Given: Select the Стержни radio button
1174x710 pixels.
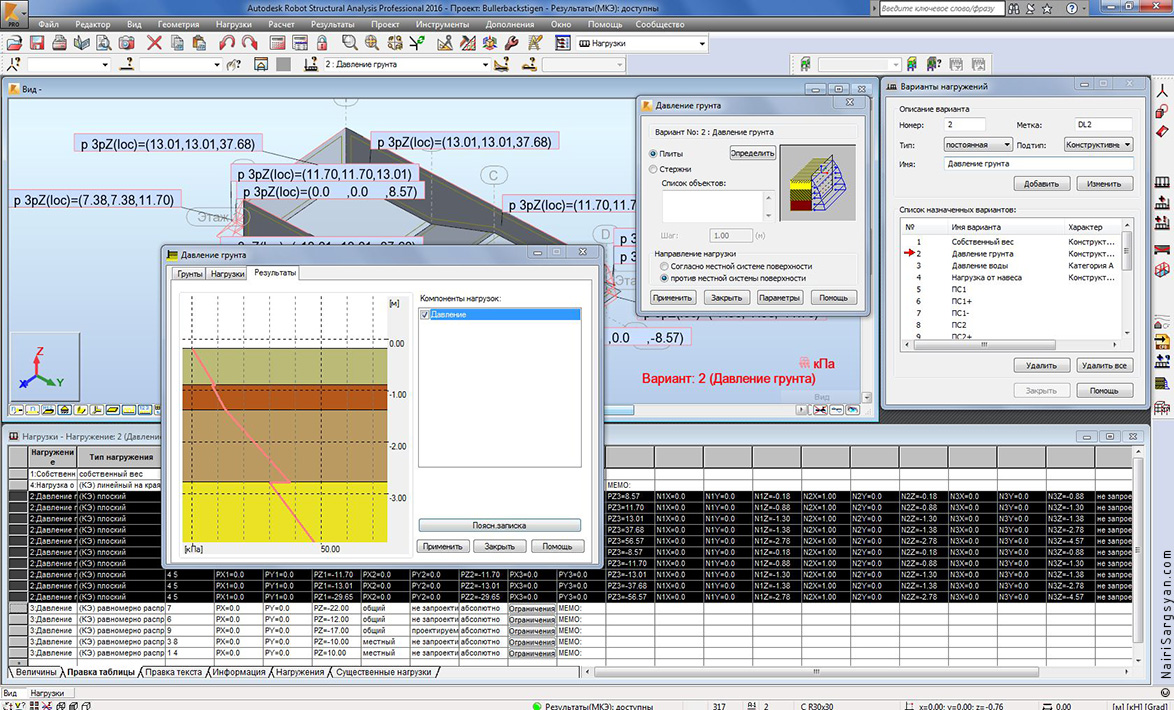Looking at the screenshot, I should 653,169.
